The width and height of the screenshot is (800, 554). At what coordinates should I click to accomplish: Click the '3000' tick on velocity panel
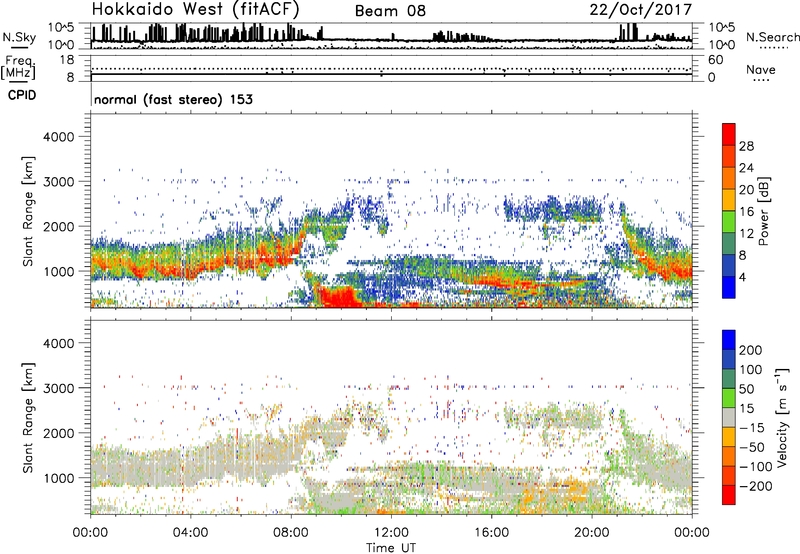[59, 388]
